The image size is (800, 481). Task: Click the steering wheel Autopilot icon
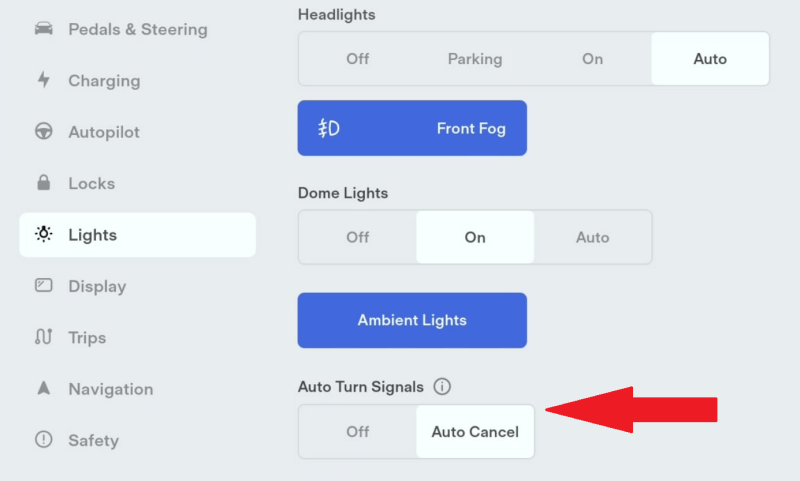pyautogui.click(x=43, y=131)
